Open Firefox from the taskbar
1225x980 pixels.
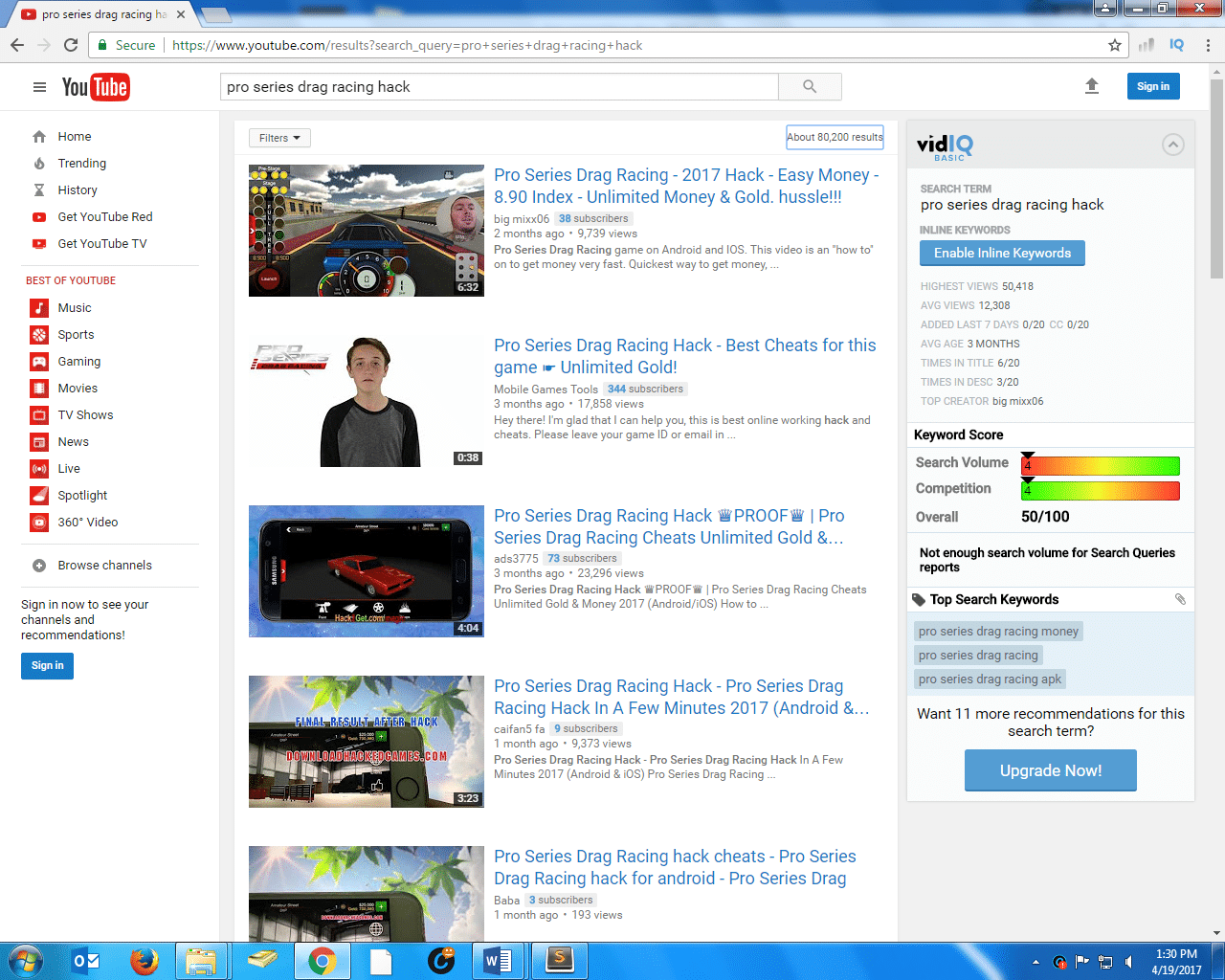point(144,960)
